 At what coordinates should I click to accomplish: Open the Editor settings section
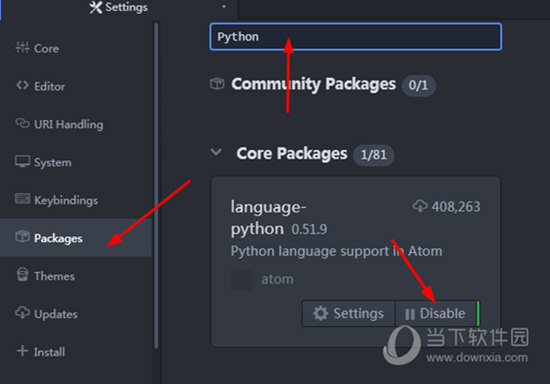tap(75, 86)
